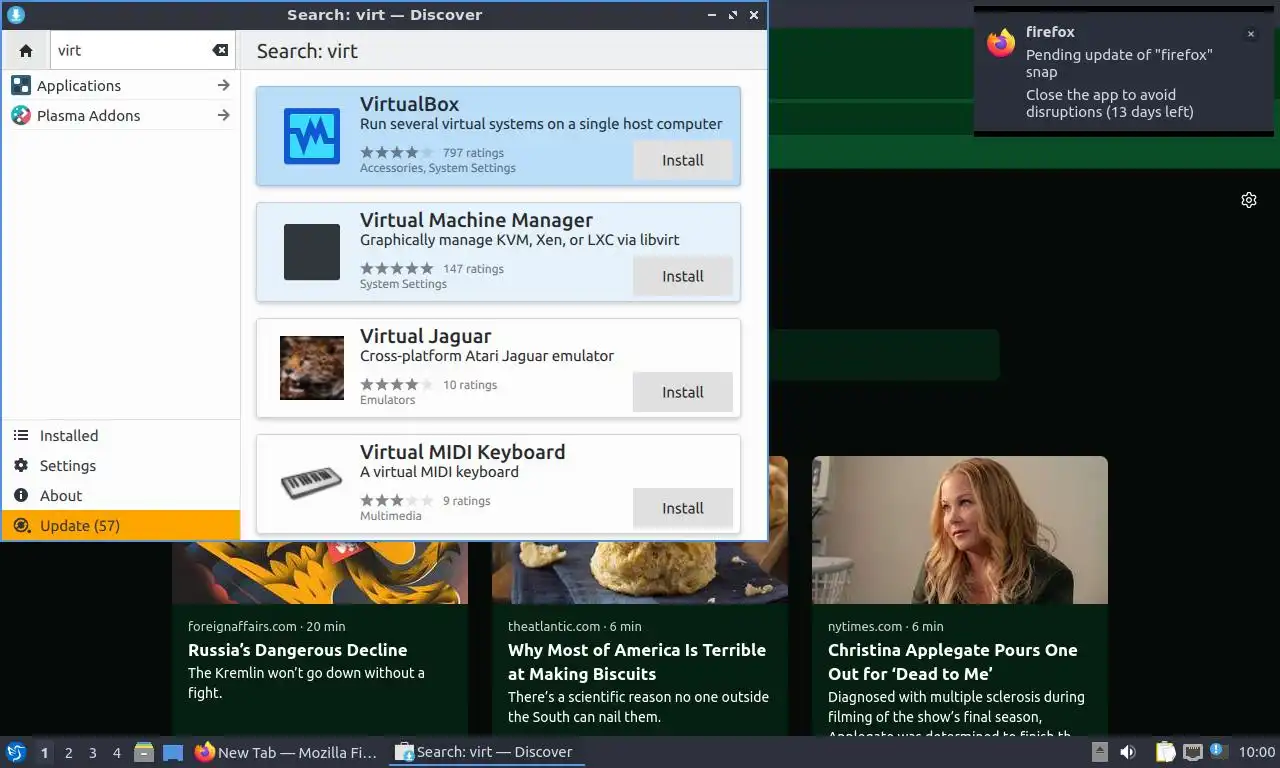Open update notifier tray icon
The image size is (1280, 768).
[x=1217, y=750]
